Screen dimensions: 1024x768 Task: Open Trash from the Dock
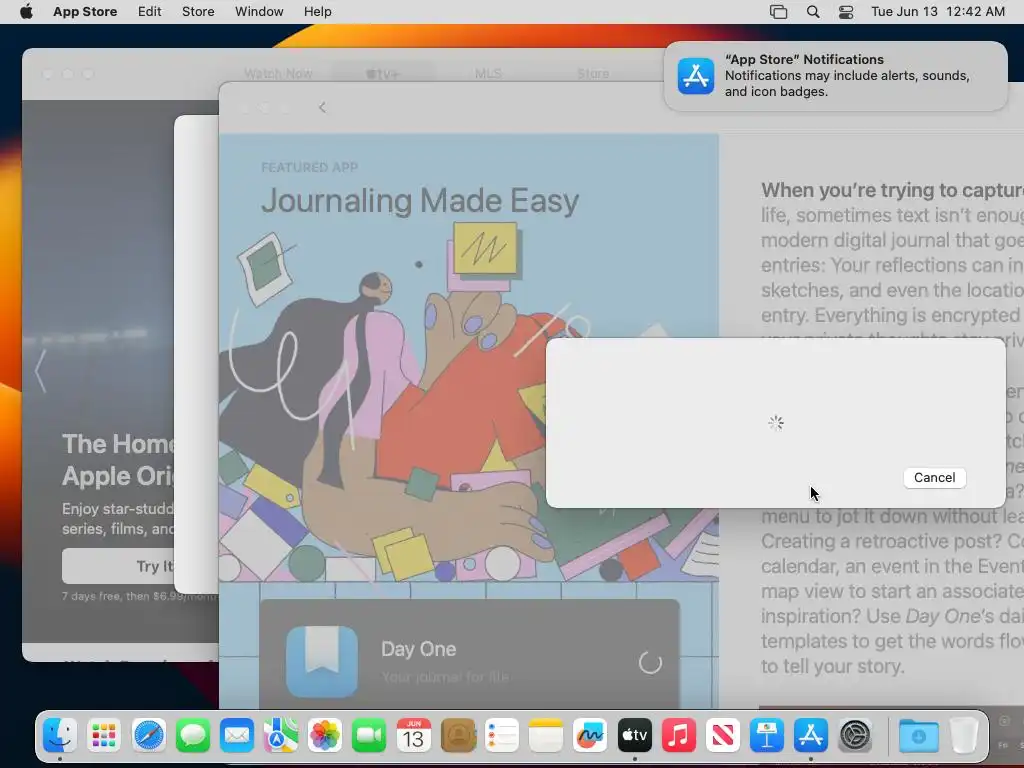(964, 736)
